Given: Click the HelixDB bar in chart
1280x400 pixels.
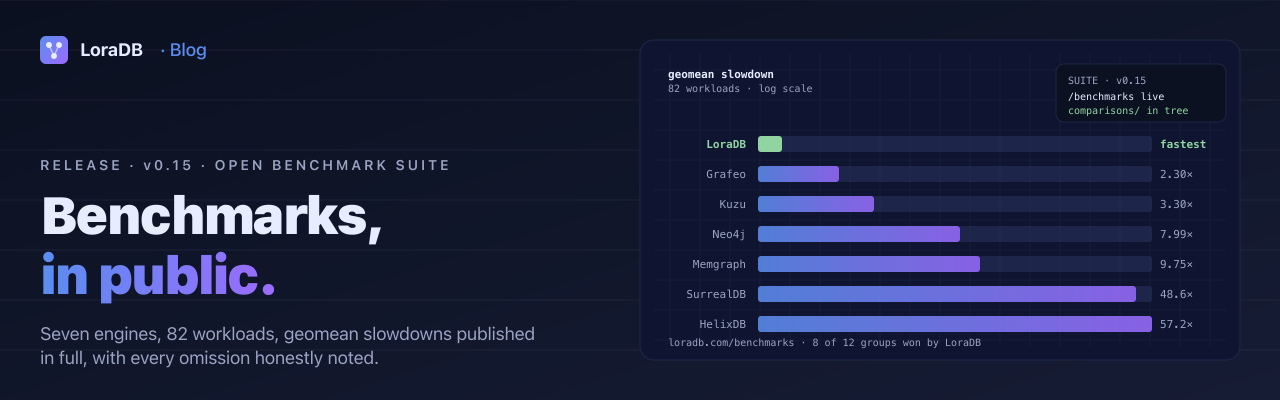Looking at the screenshot, I should click(x=955, y=324).
